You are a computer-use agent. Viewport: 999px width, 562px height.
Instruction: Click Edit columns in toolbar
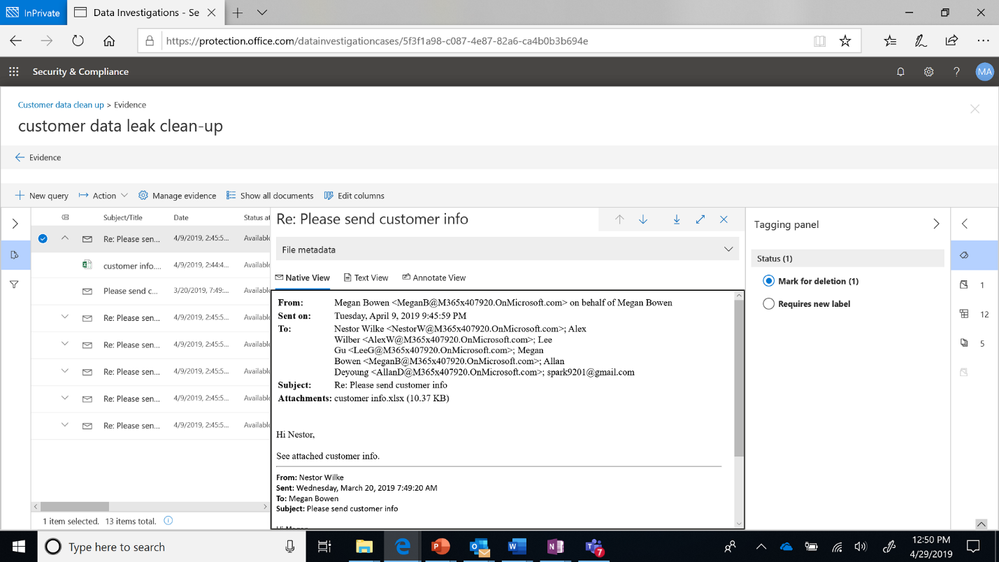354,196
